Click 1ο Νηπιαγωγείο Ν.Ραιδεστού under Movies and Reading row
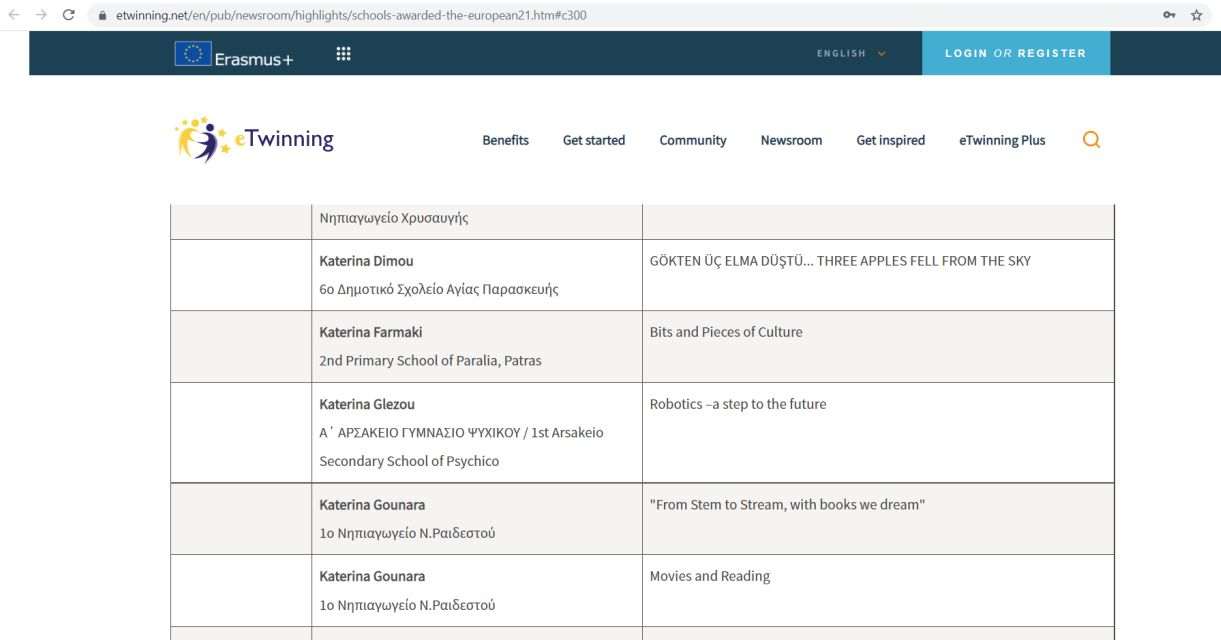The height and width of the screenshot is (640, 1221). (408, 606)
